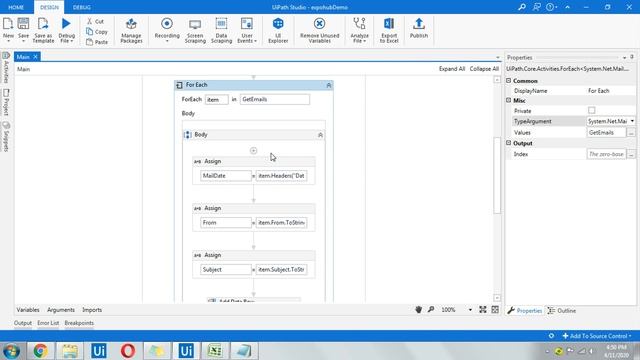Open Analyze File tool
The image size is (640, 360).
coord(359,30)
